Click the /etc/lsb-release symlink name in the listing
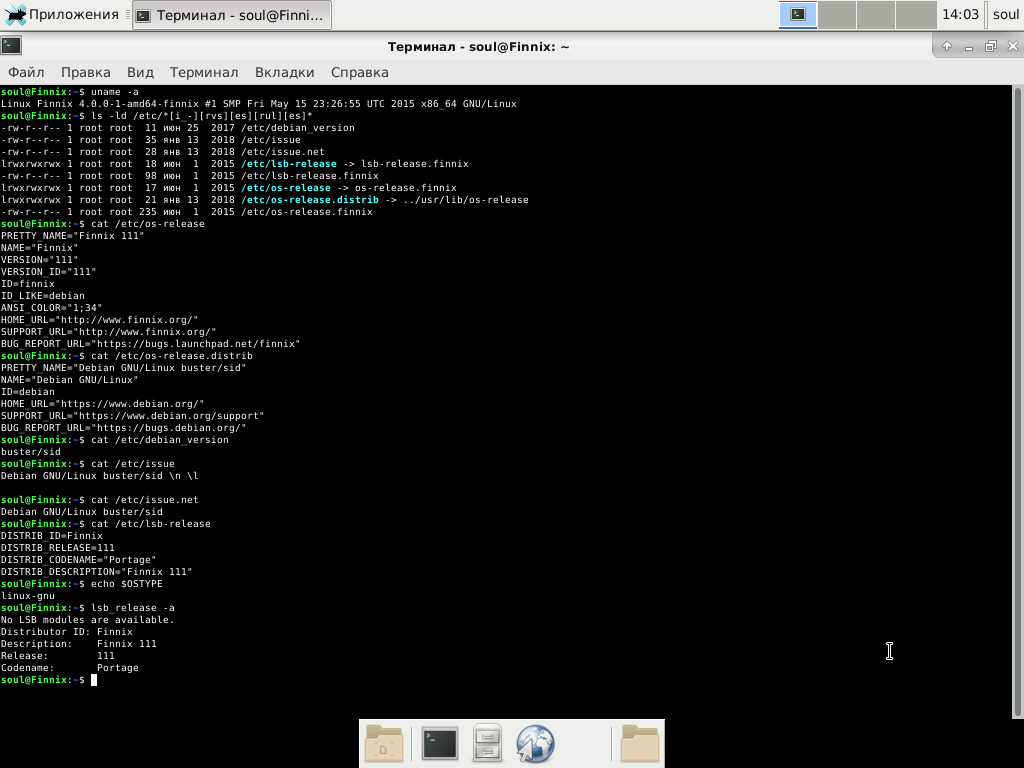The height and width of the screenshot is (768, 1024). (289, 164)
